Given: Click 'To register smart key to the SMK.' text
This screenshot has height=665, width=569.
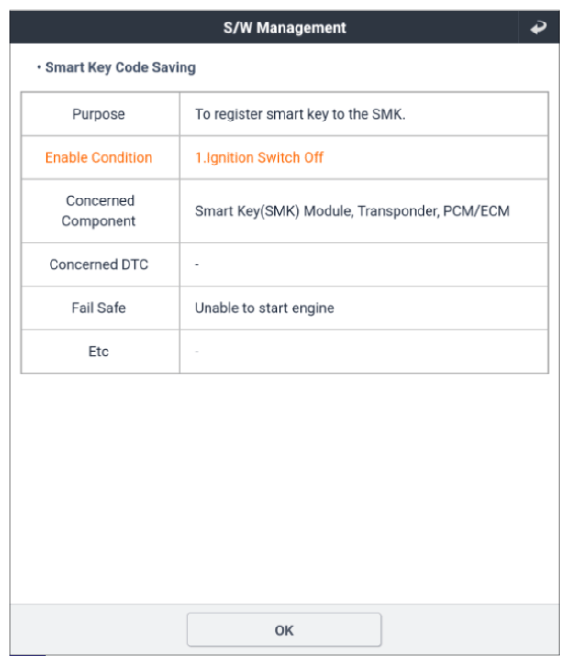Looking at the screenshot, I should click(x=300, y=115).
